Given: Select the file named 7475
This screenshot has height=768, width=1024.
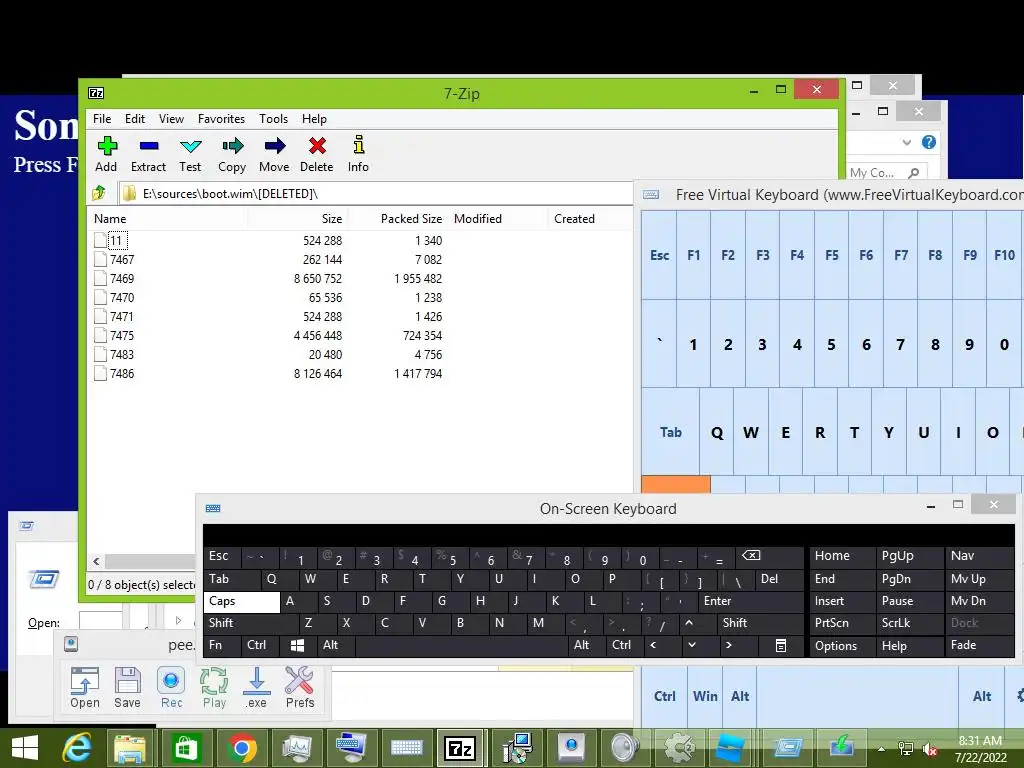Looking at the screenshot, I should point(121,336).
